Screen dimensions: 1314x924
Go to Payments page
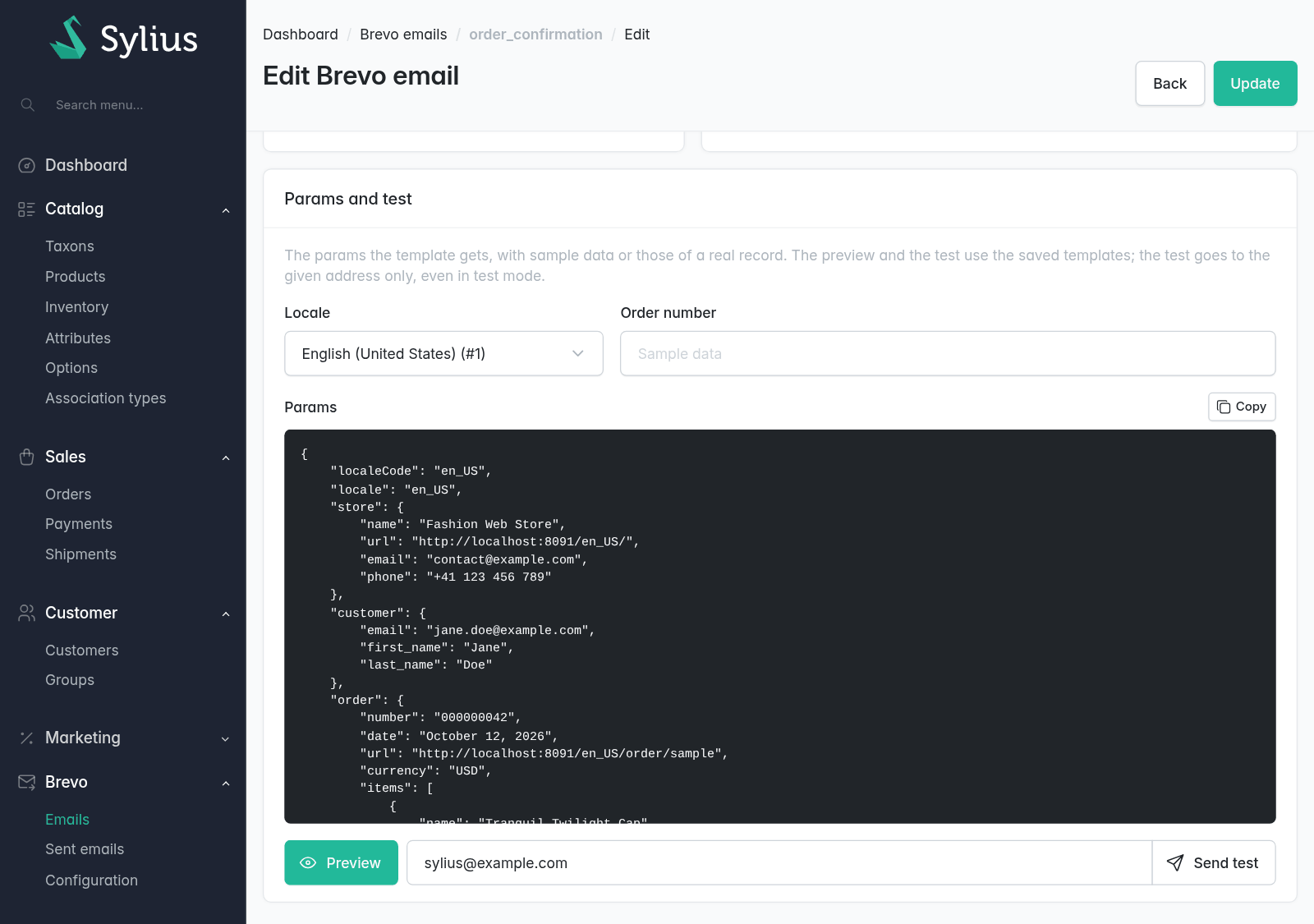(79, 524)
